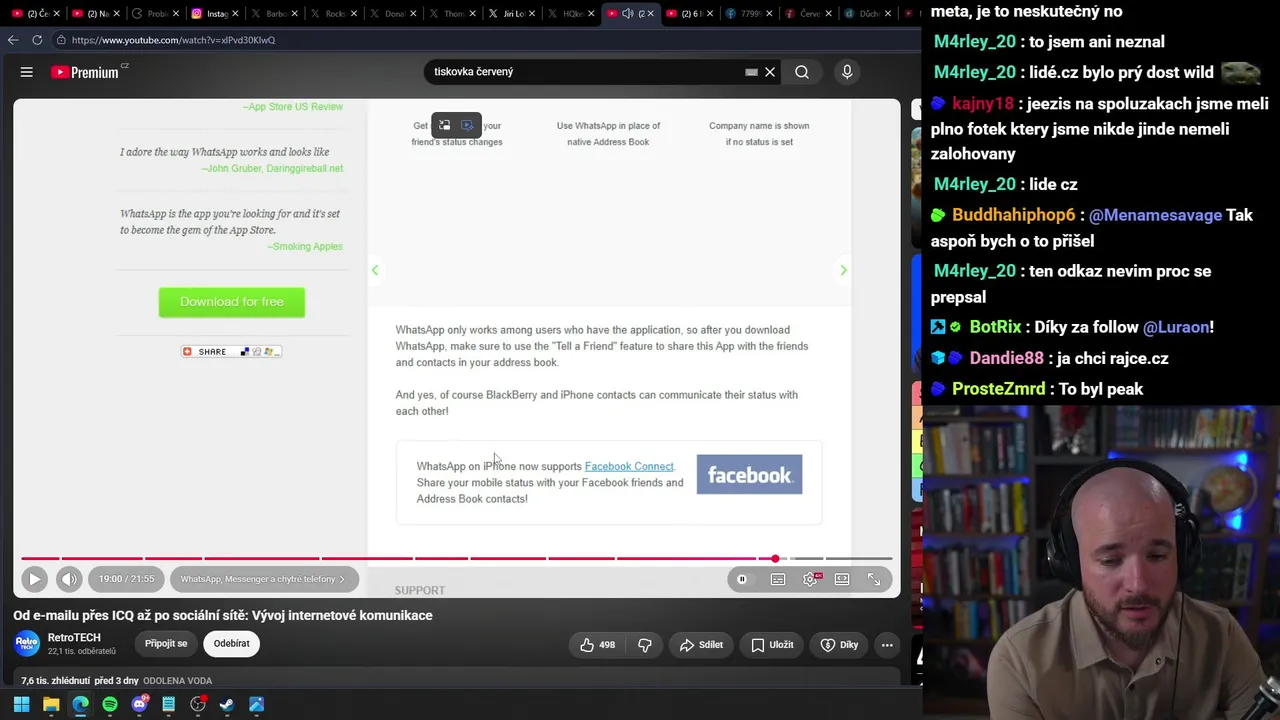1280x720 pixels.
Task: Open Microsoft Edge from the taskbar
Action: click(x=80, y=705)
